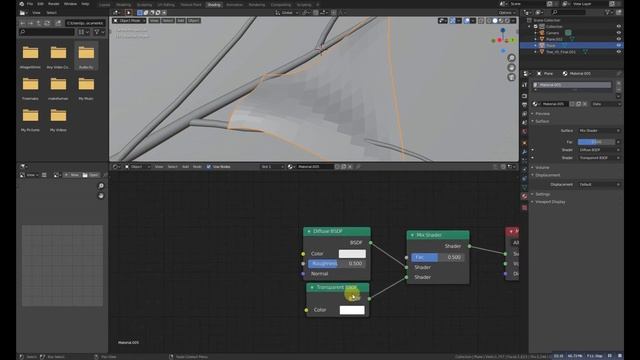
Task: Open World properties tab icon
Action: click(x=524, y=132)
